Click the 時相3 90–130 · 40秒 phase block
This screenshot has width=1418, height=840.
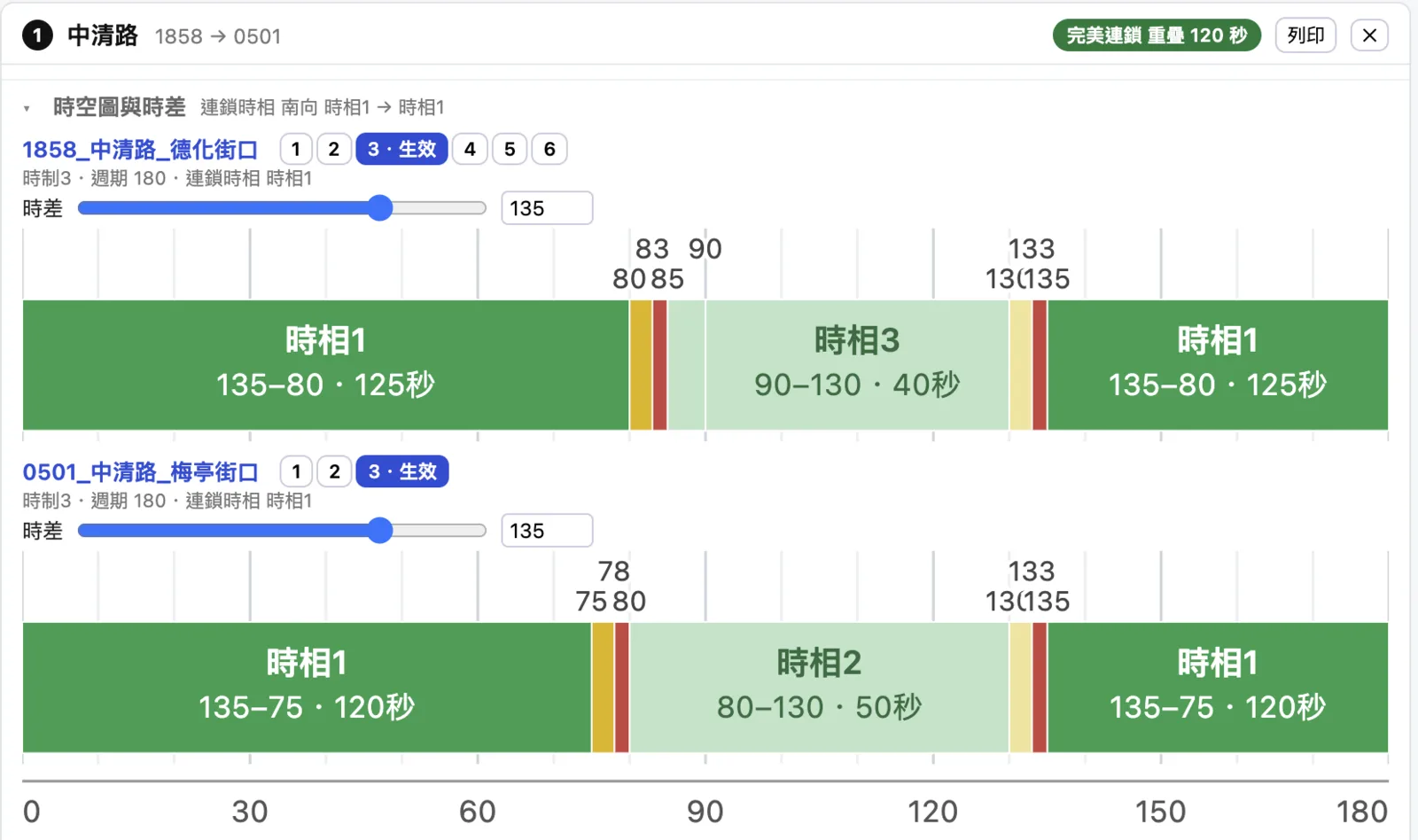pyautogui.click(x=857, y=365)
